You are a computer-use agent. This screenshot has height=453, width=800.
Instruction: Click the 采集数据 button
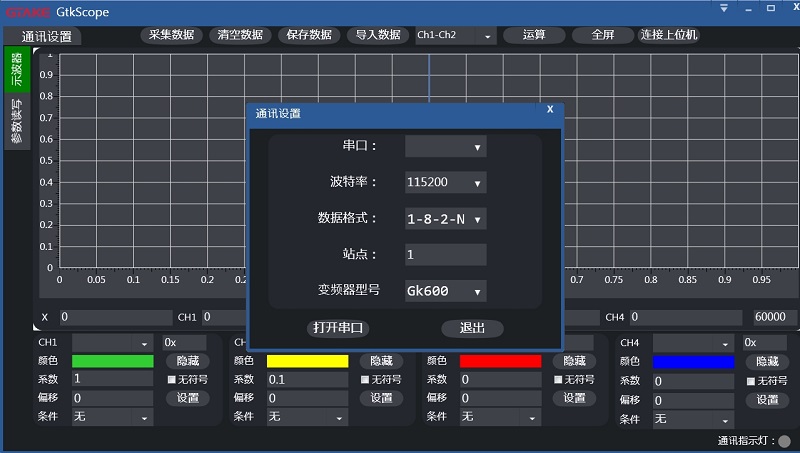(x=171, y=35)
